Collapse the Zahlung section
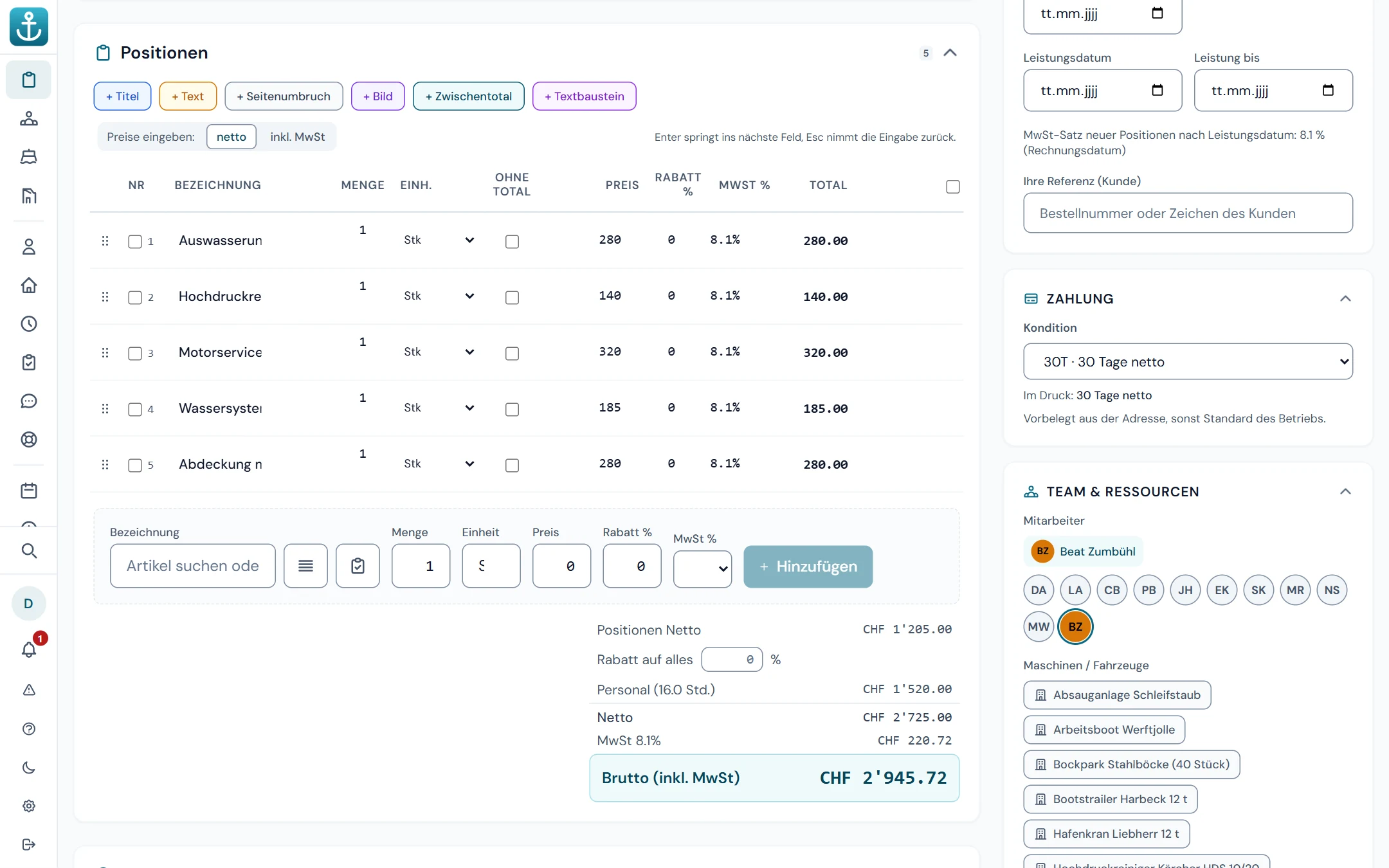1389x868 pixels. pyautogui.click(x=1345, y=298)
